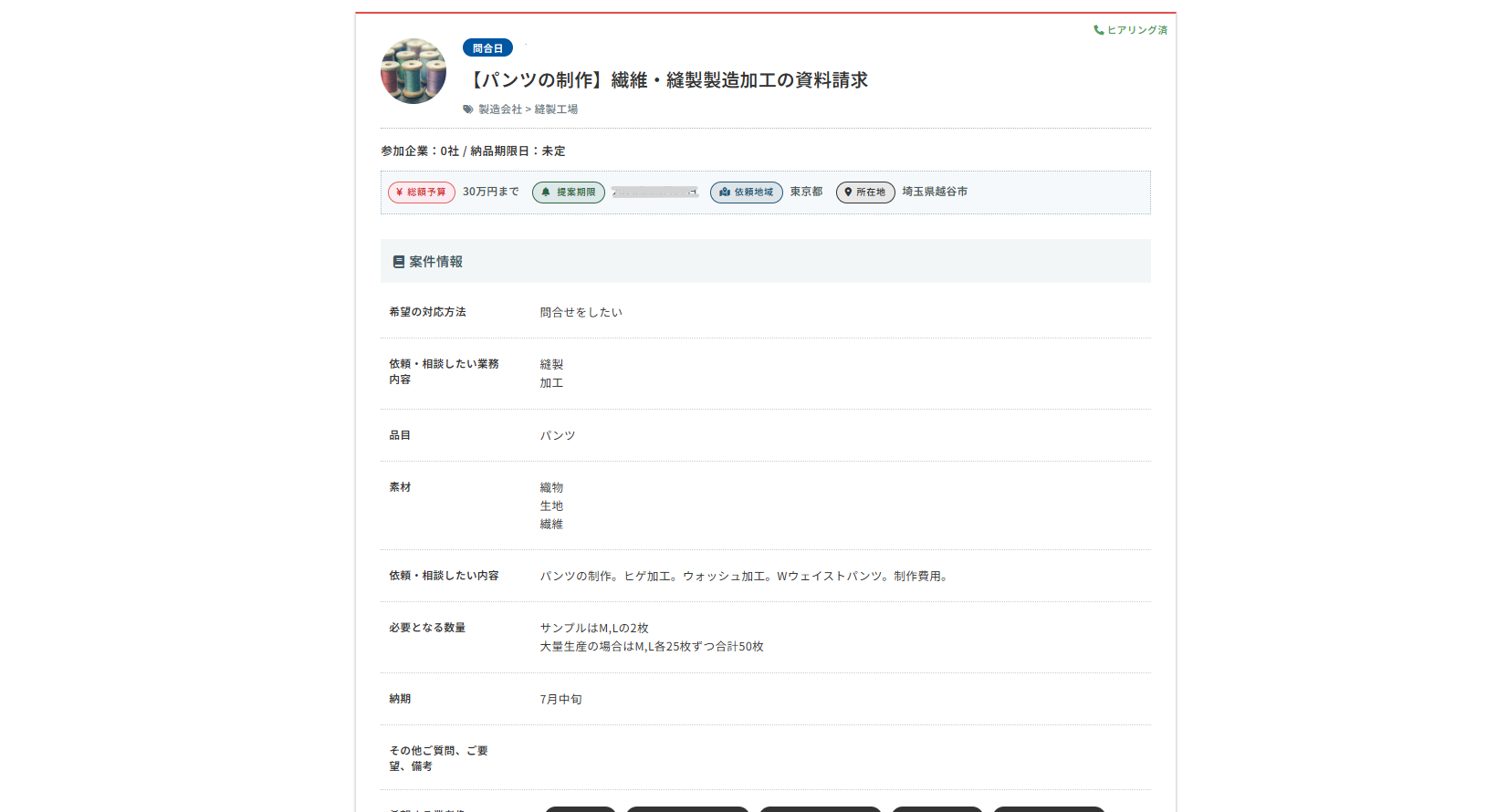Screen dimensions: 1507x812
Task: Click the bell icon in 提案期限
Action: point(546,193)
